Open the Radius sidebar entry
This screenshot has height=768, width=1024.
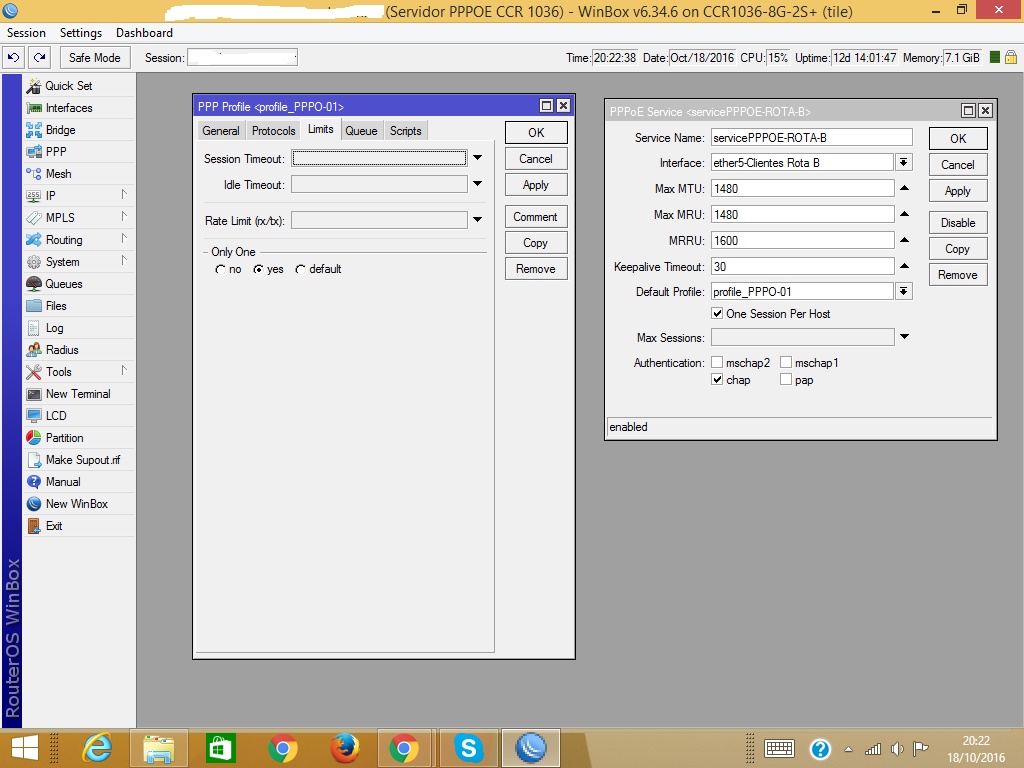61,350
